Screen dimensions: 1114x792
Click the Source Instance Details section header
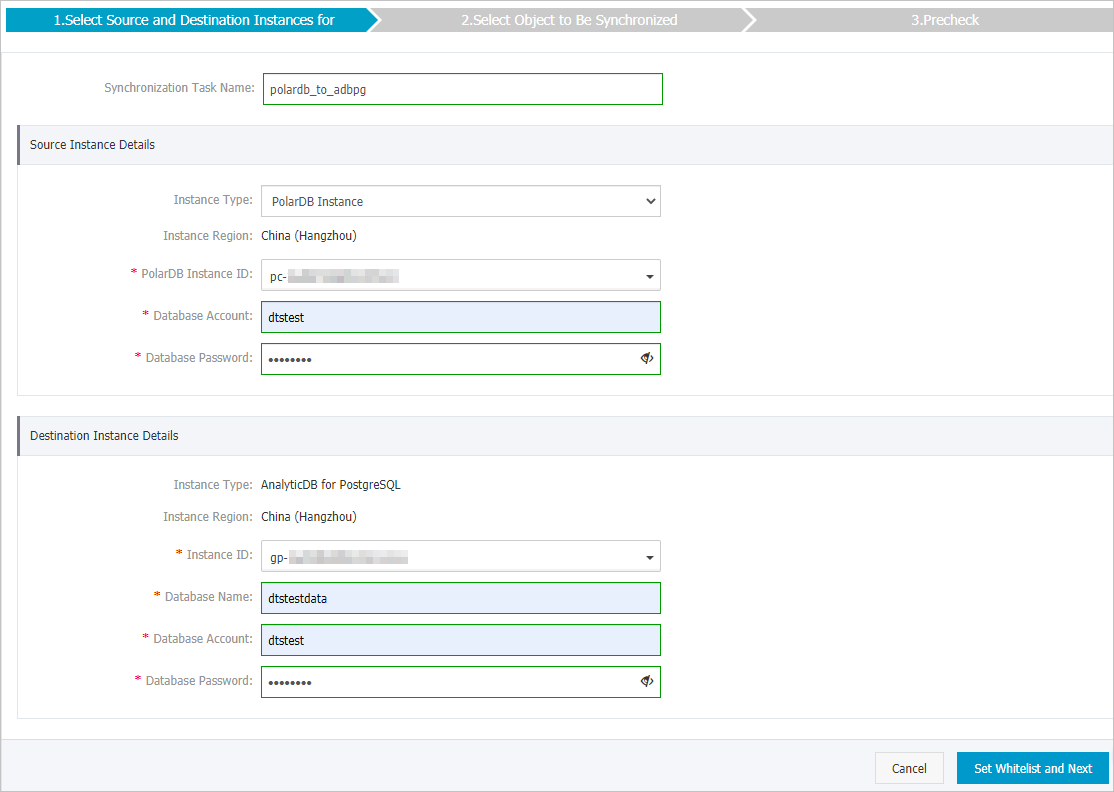(92, 144)
